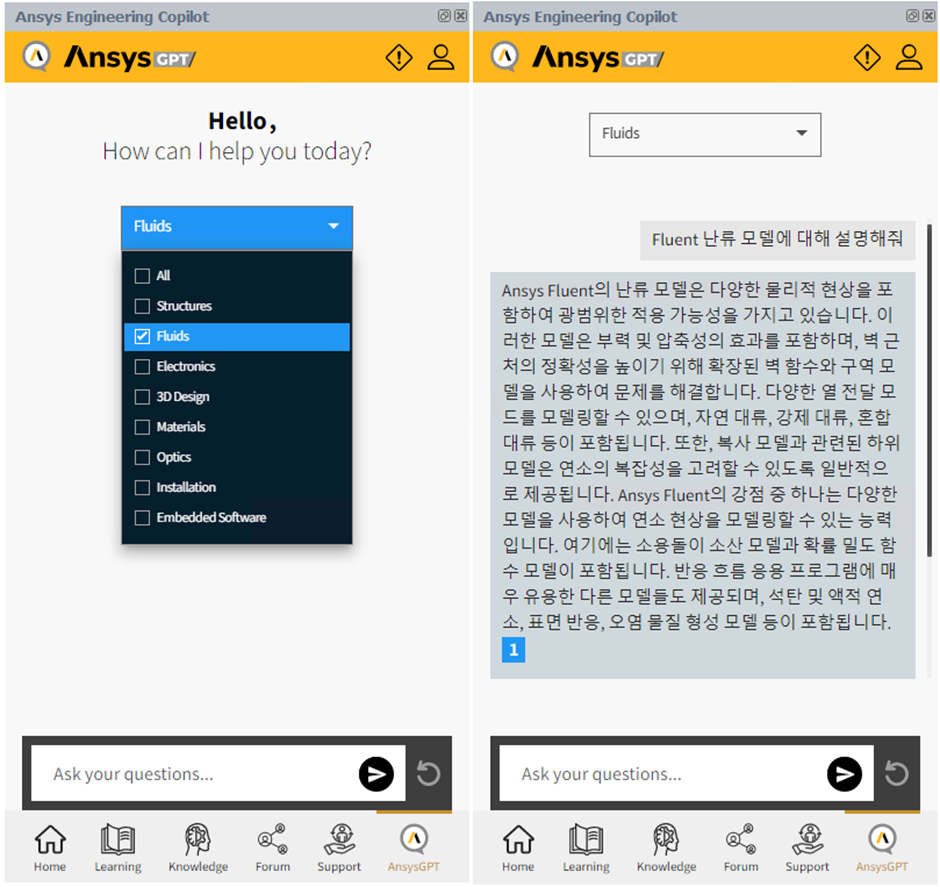Open the user profile icon in left panel
This screenshot has height=887, width=940.
(x=441, y=58)
